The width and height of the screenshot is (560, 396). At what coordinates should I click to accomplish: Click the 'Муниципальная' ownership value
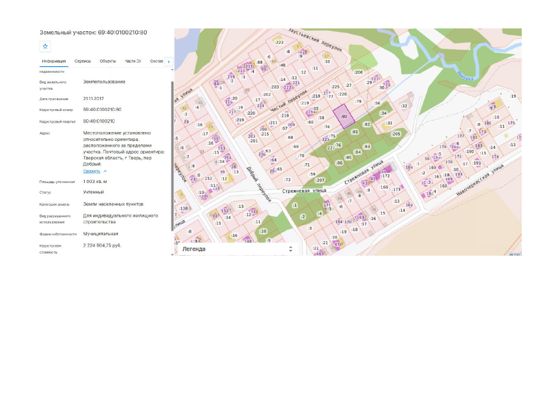coord(101,234)
